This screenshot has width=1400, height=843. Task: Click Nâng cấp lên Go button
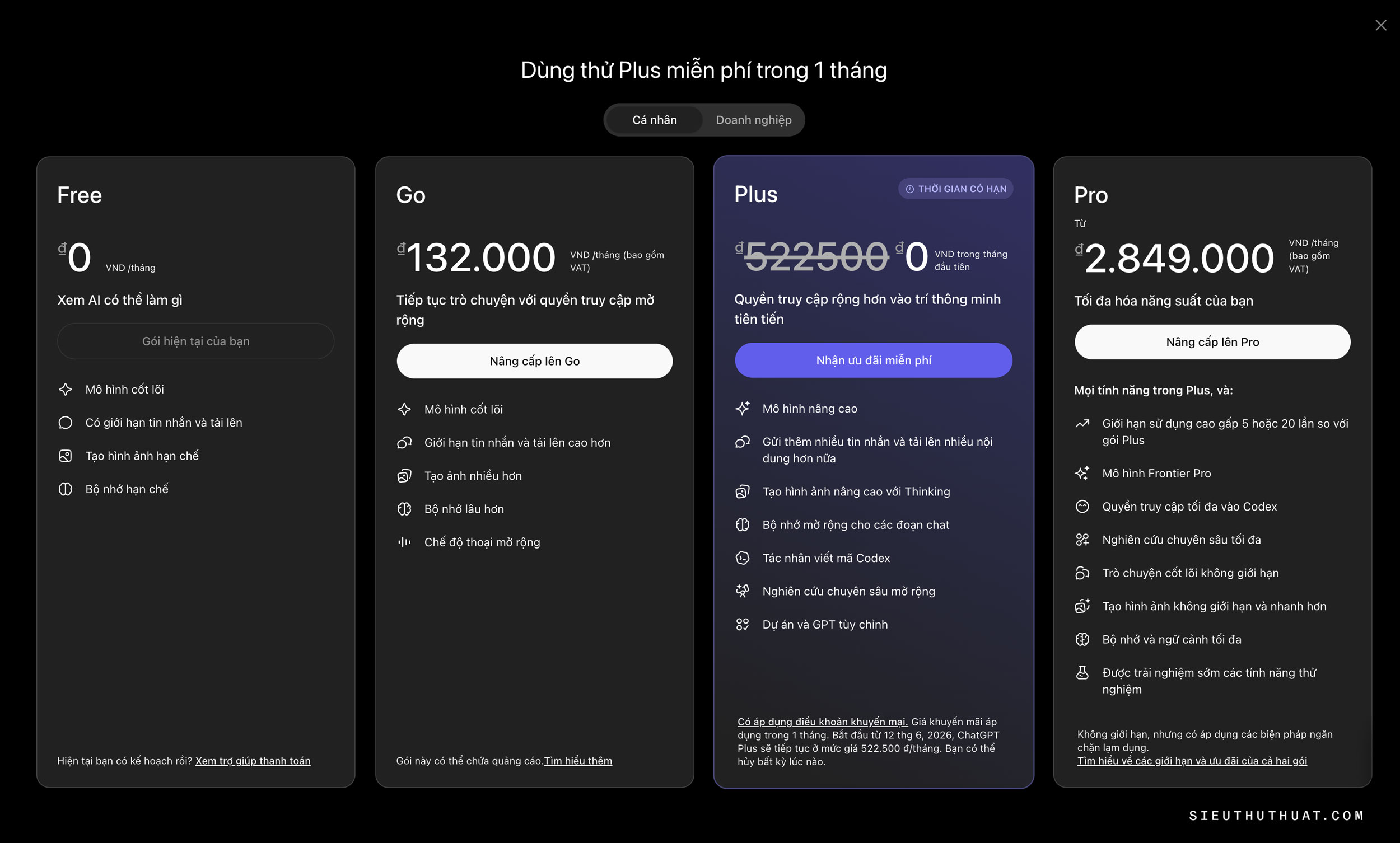tap(535, 360)
